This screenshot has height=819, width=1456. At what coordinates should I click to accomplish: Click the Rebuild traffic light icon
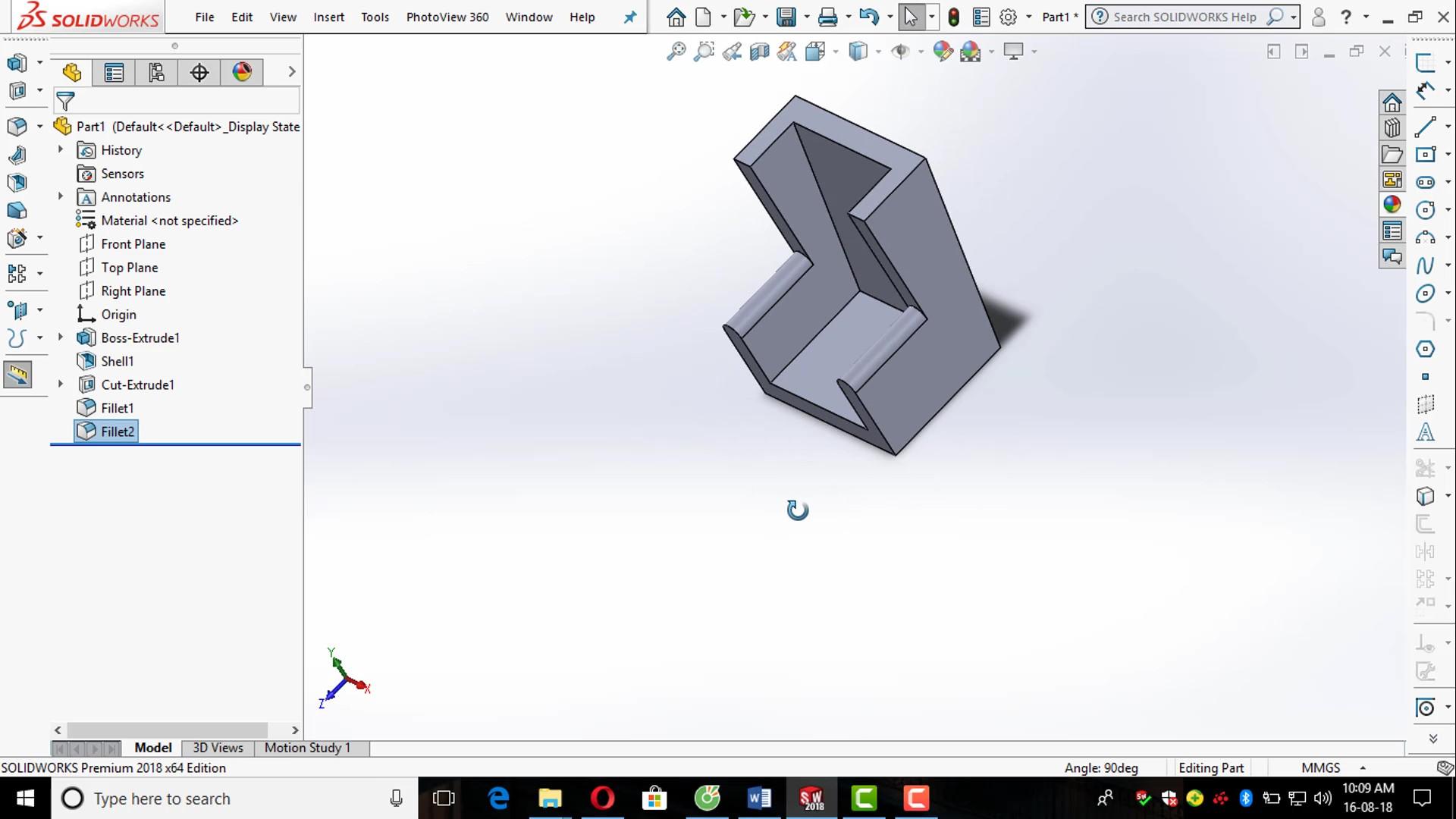954,17
